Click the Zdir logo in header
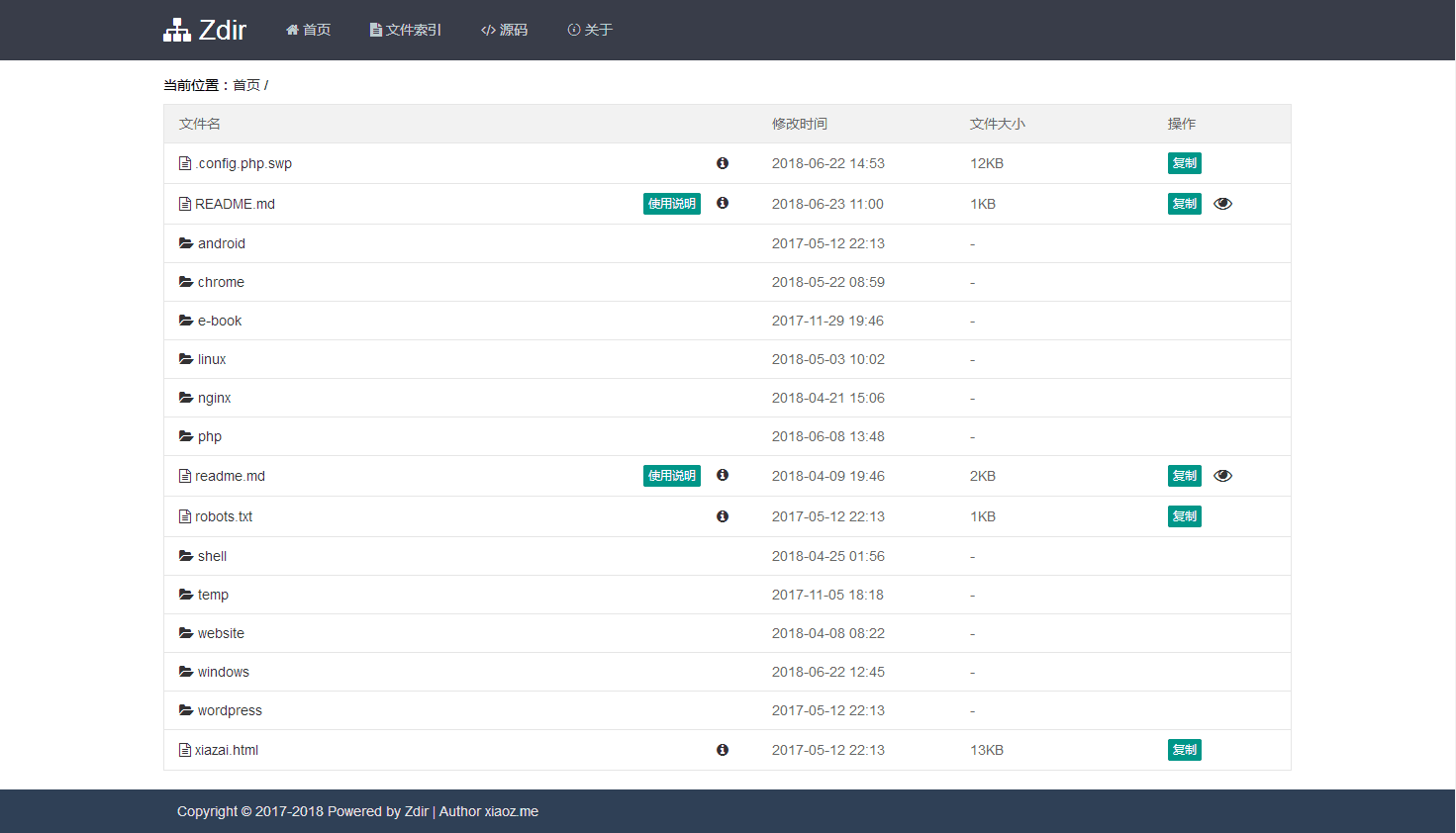The height and width of the screenshot is (833, 1456). click(205, 30)
